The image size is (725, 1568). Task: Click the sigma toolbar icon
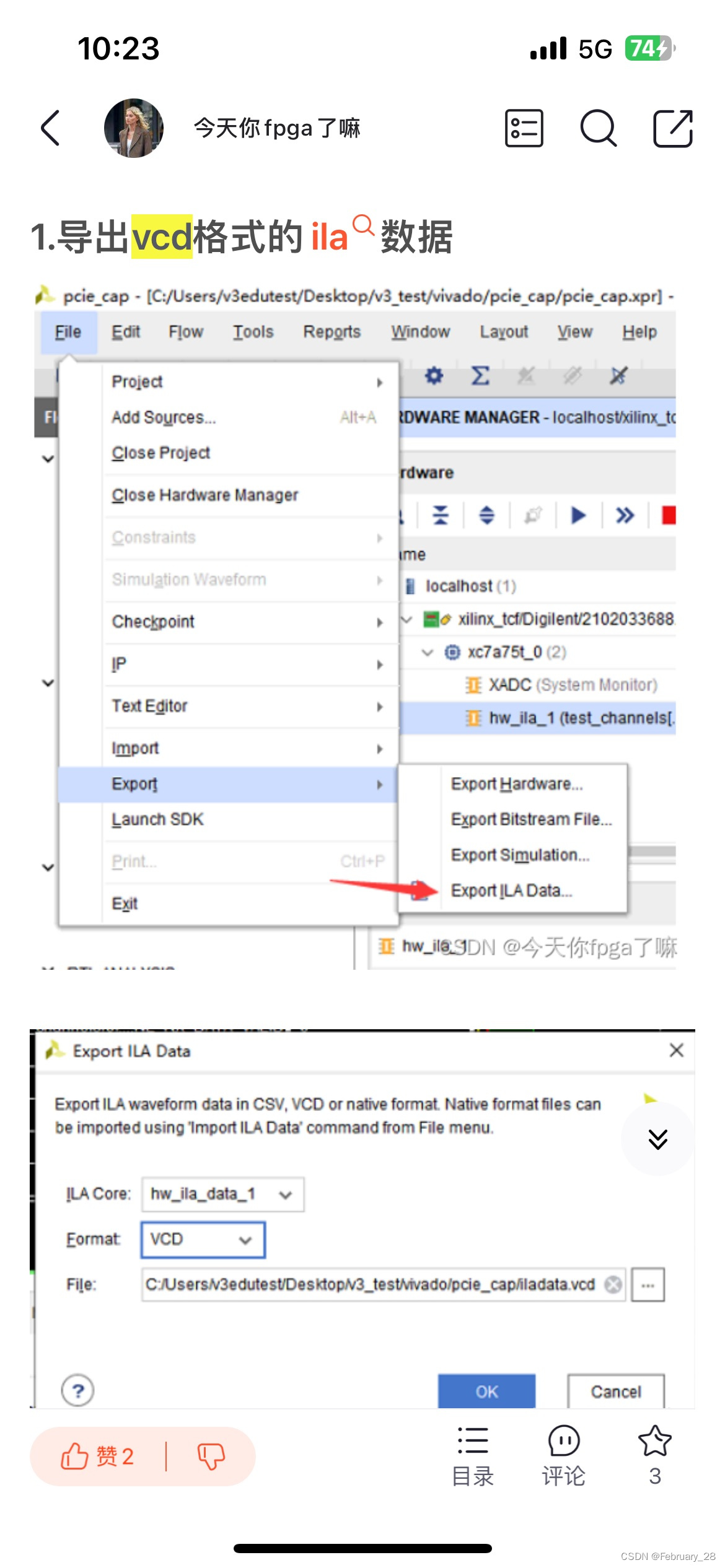click(x=480, y=375)
